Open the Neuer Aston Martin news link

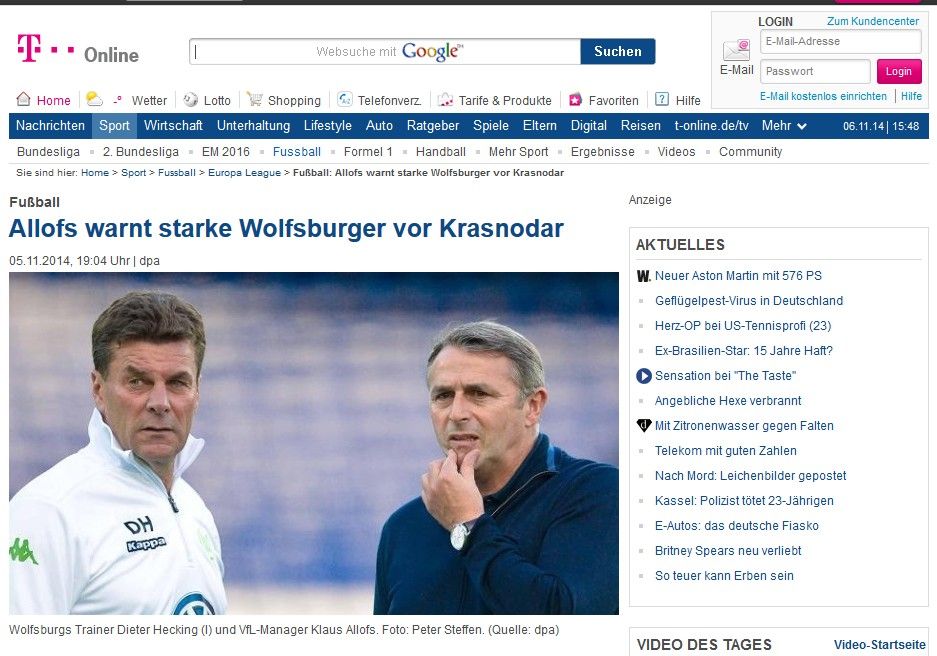click(x=738, y=275)
